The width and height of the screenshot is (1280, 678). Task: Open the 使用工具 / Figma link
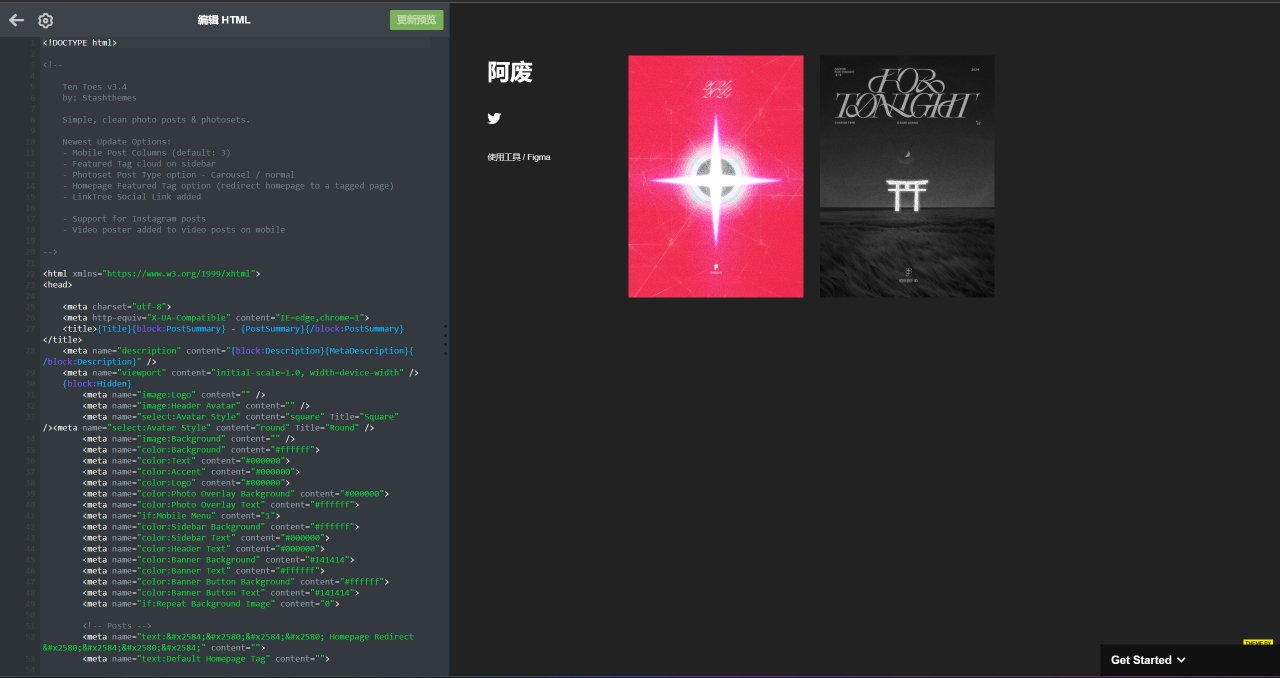click(x=519, y=157)
